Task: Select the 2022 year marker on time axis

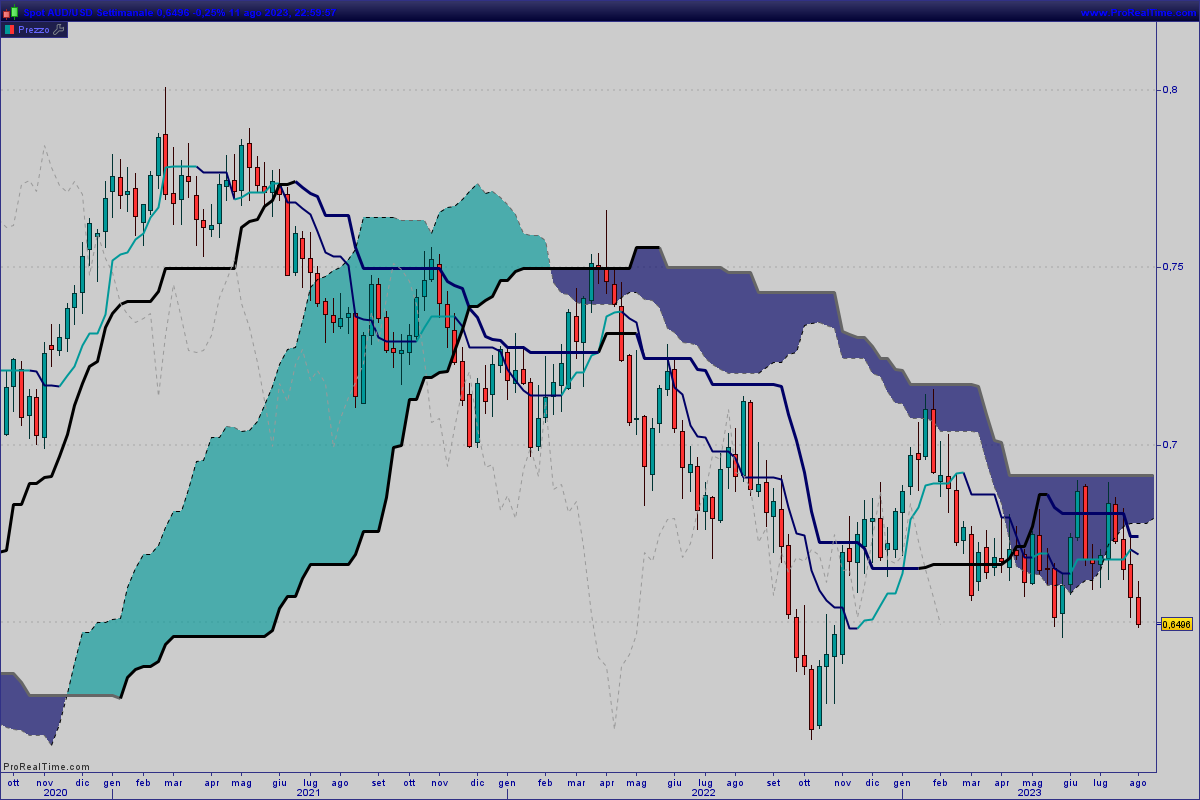Action: tap(703, 792)
